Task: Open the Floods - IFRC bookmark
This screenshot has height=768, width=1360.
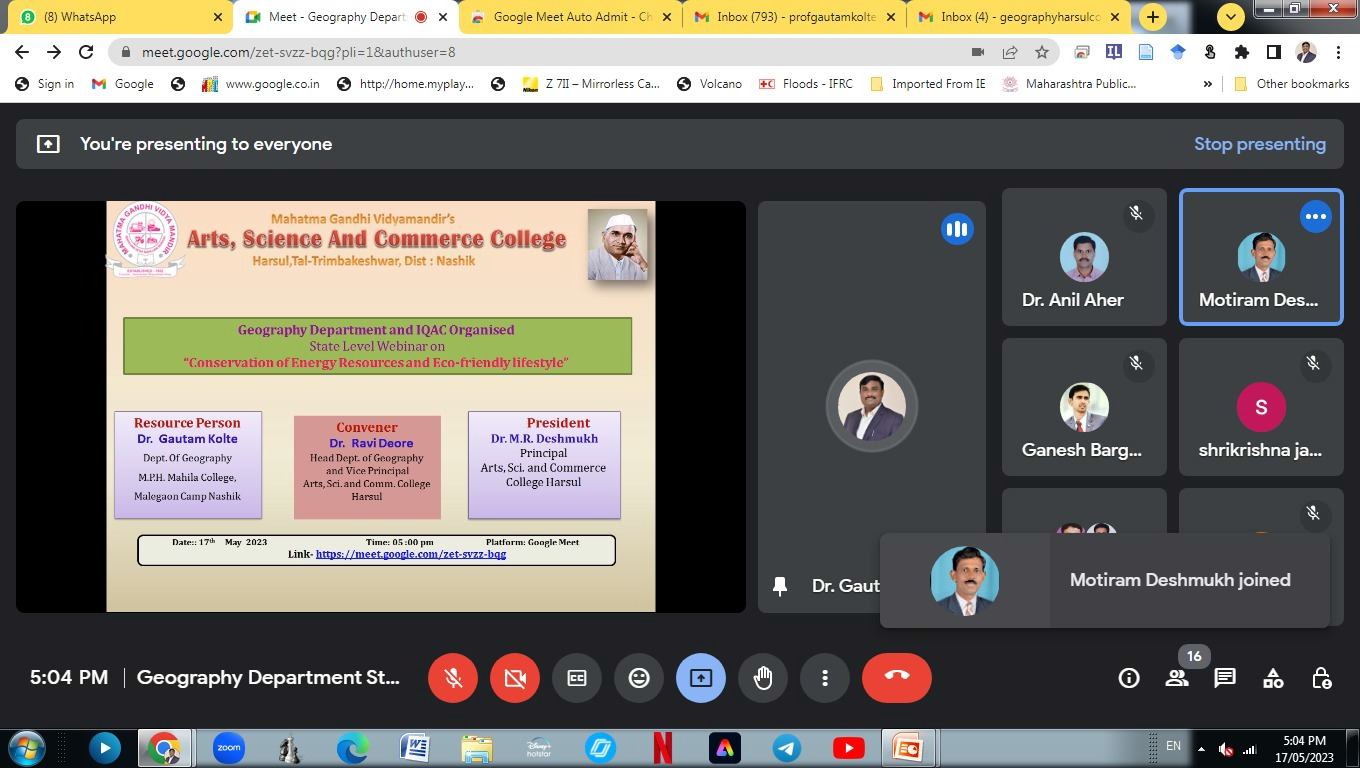Action: point(805,84)
